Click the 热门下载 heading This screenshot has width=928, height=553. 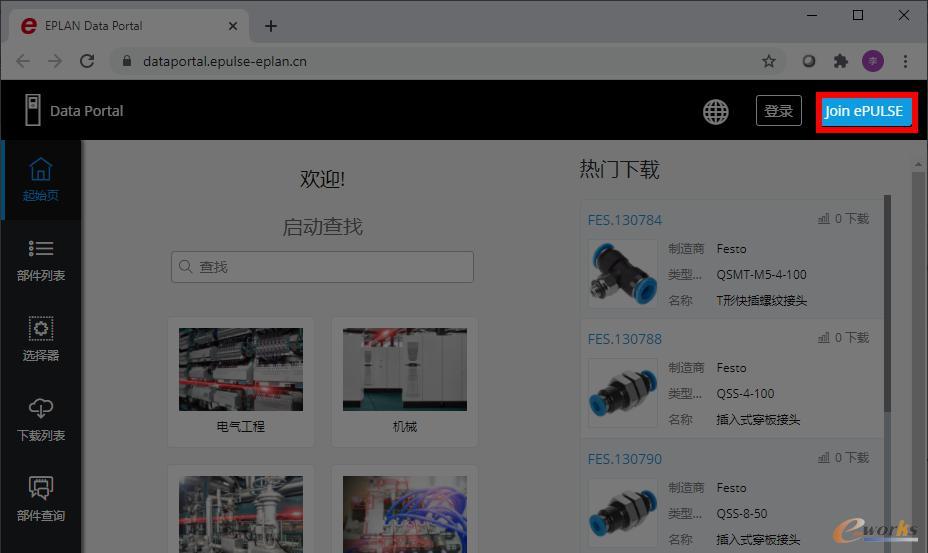(619, 169)
